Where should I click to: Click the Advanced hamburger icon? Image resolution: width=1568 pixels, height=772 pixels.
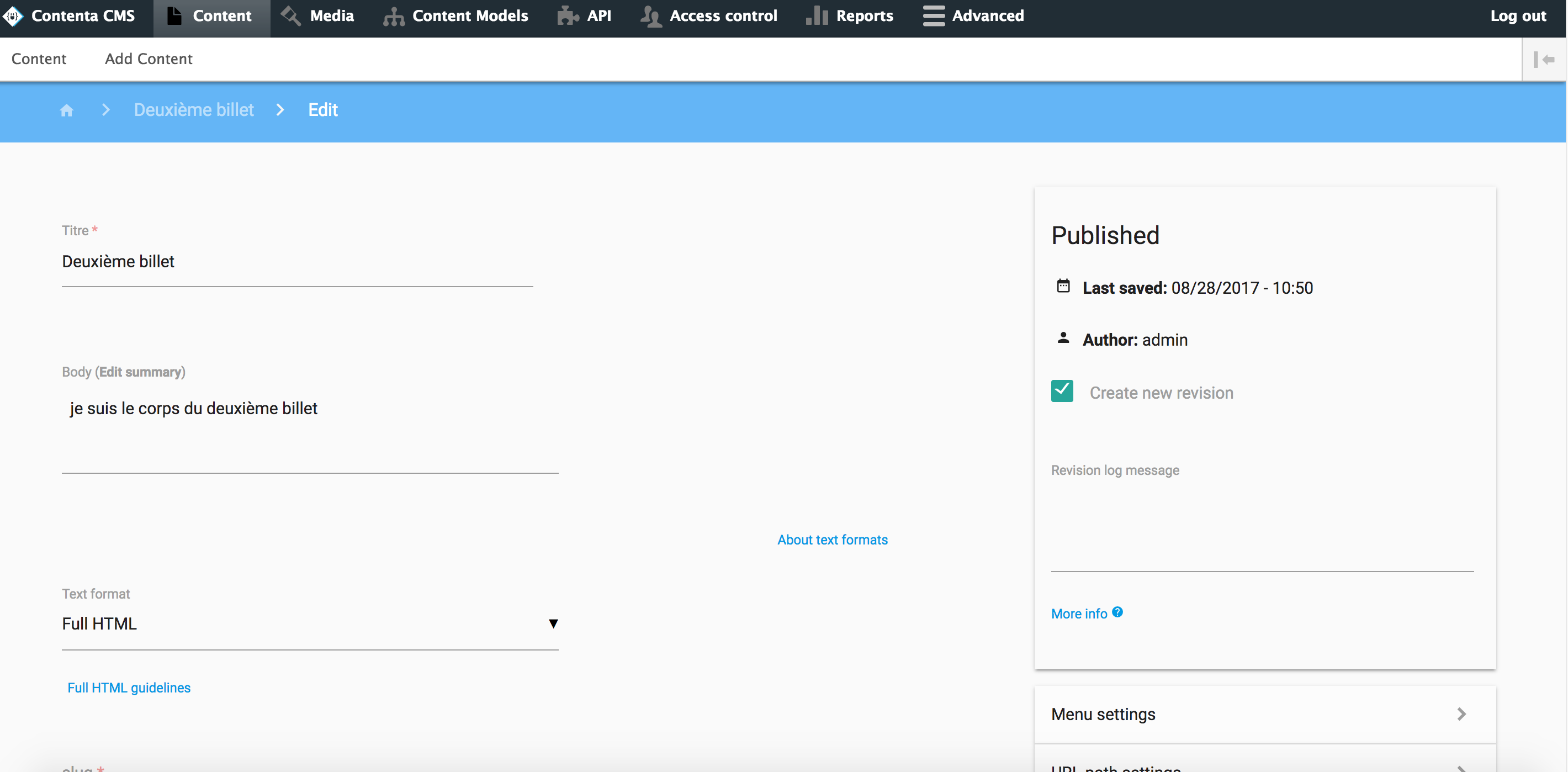click(x=931, y=16)
